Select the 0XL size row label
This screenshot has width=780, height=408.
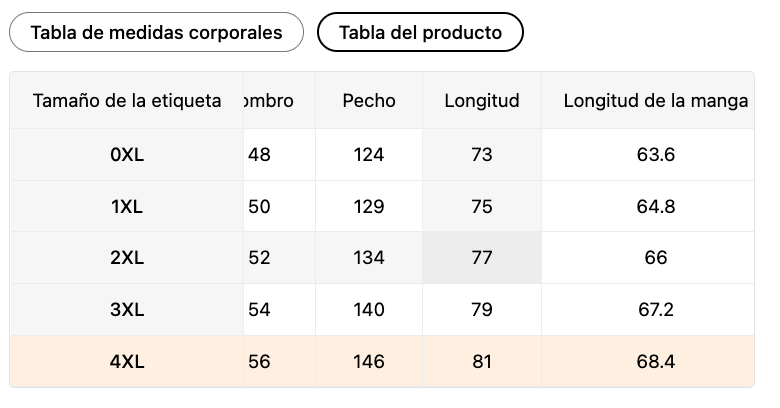click(x=127, y=155)
